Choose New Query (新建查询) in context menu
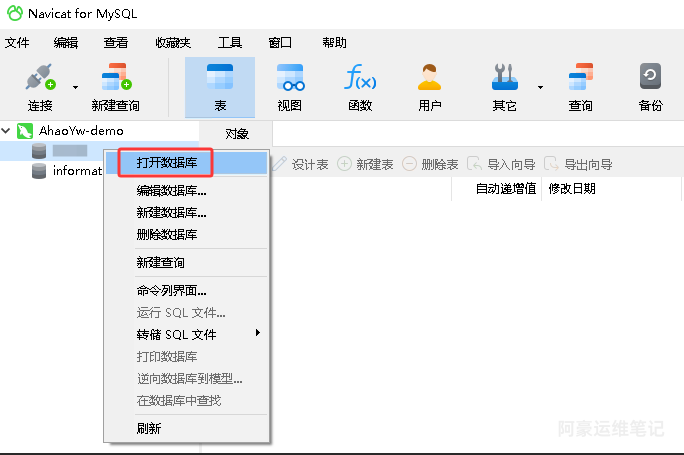The height and width of the screenshot is (455, 684). coord(186,263)
